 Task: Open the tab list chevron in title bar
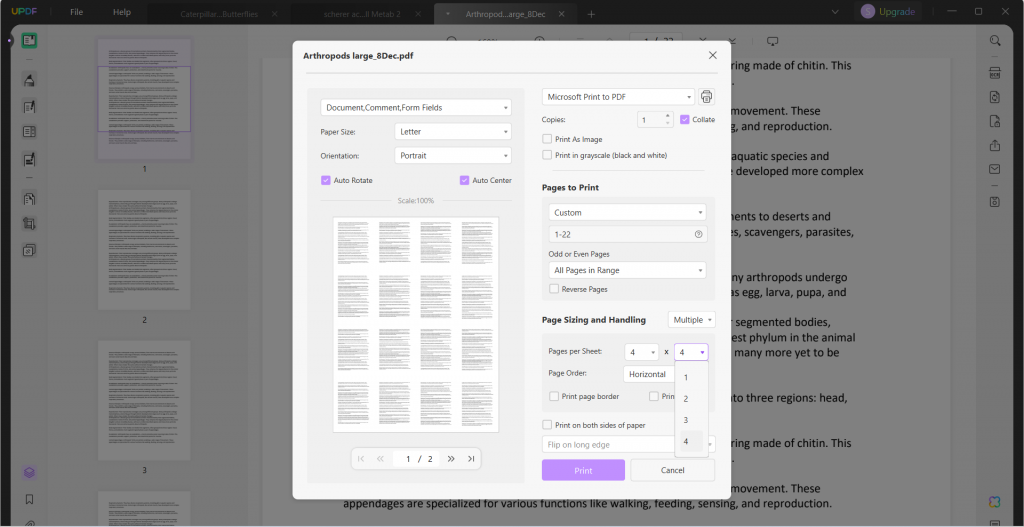[x=835, y=12]
